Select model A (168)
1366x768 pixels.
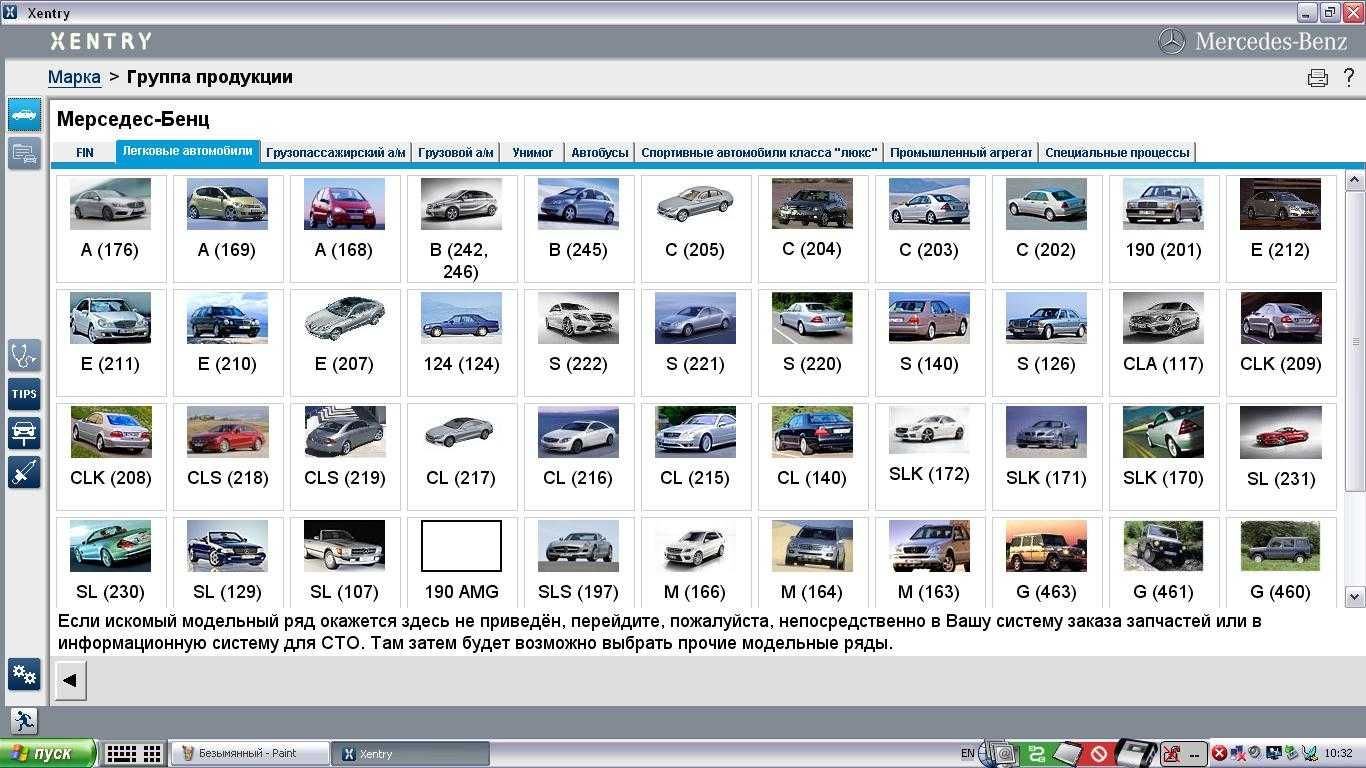point(344,228)
